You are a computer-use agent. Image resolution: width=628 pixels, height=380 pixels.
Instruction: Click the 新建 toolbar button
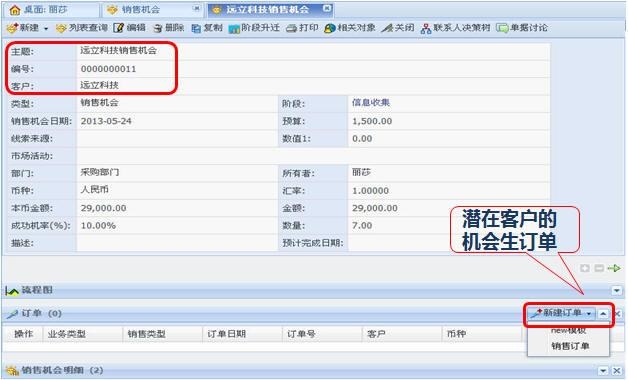(x=23, y=28)
